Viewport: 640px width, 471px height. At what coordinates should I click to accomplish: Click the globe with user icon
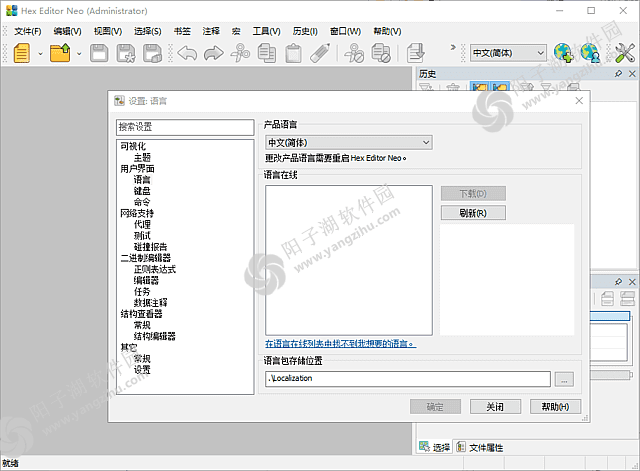point(591,53)
